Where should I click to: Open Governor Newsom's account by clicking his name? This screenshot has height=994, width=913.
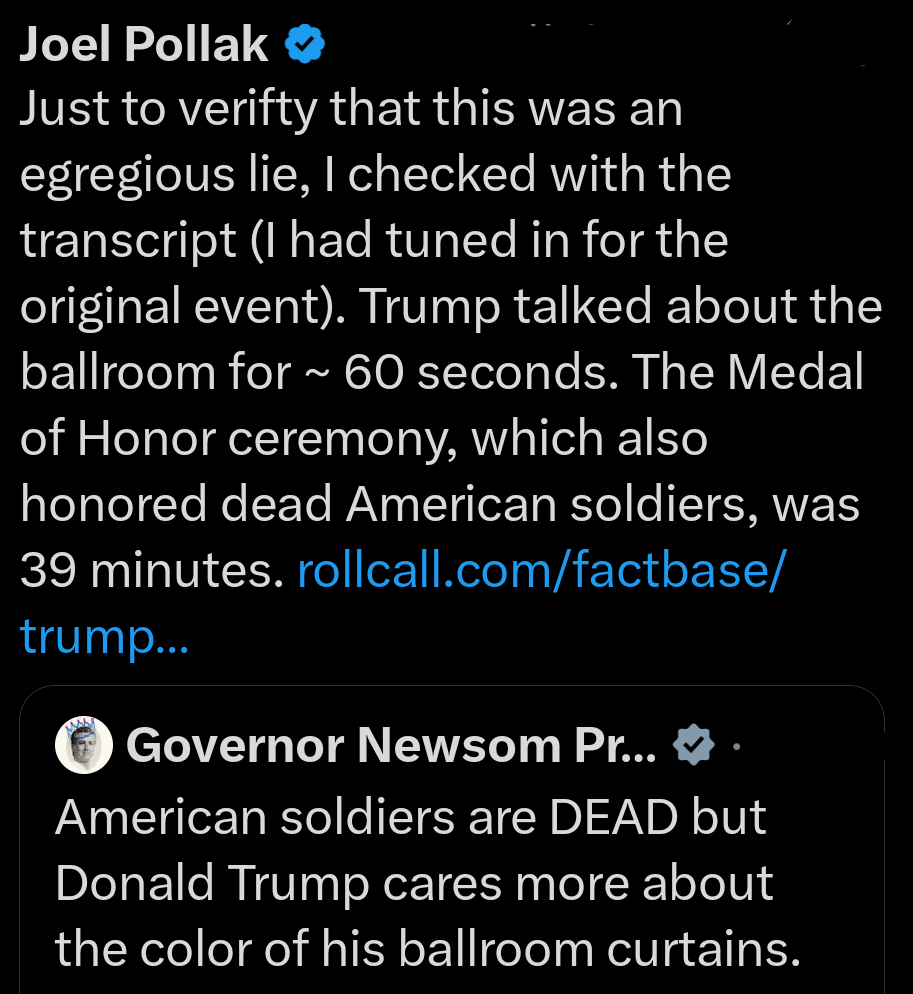tap(390, 744)
